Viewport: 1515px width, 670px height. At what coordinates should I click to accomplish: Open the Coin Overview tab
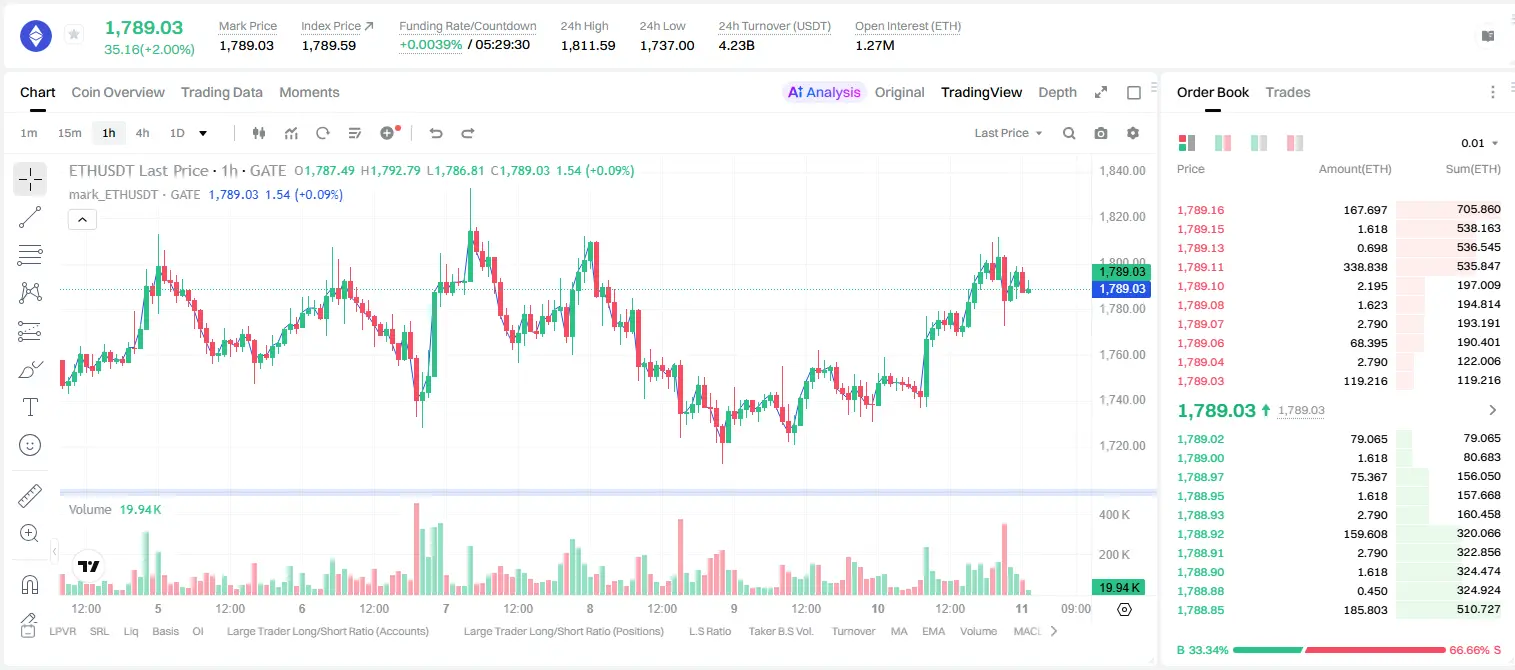point(118,92)
